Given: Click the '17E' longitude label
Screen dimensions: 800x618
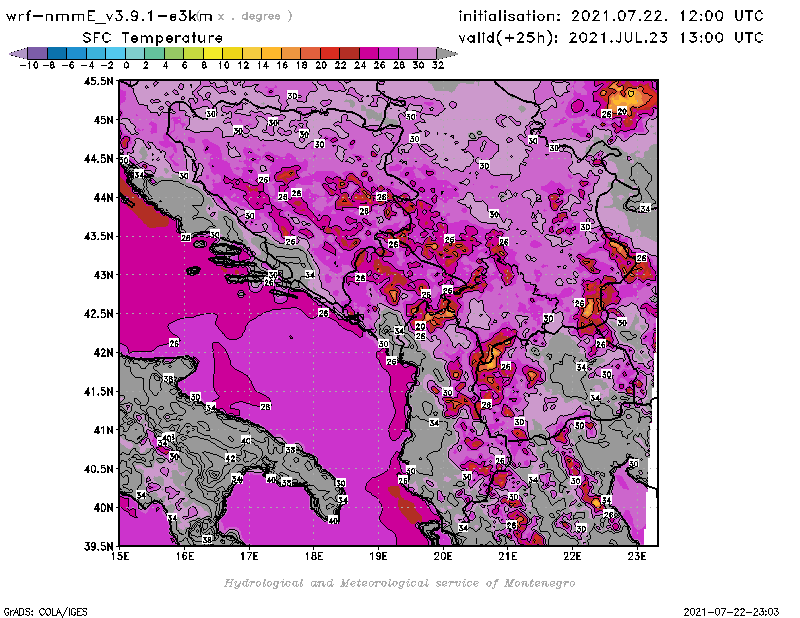Looking at the screenshot, I should pyautogui.click(x=249, y=556).
